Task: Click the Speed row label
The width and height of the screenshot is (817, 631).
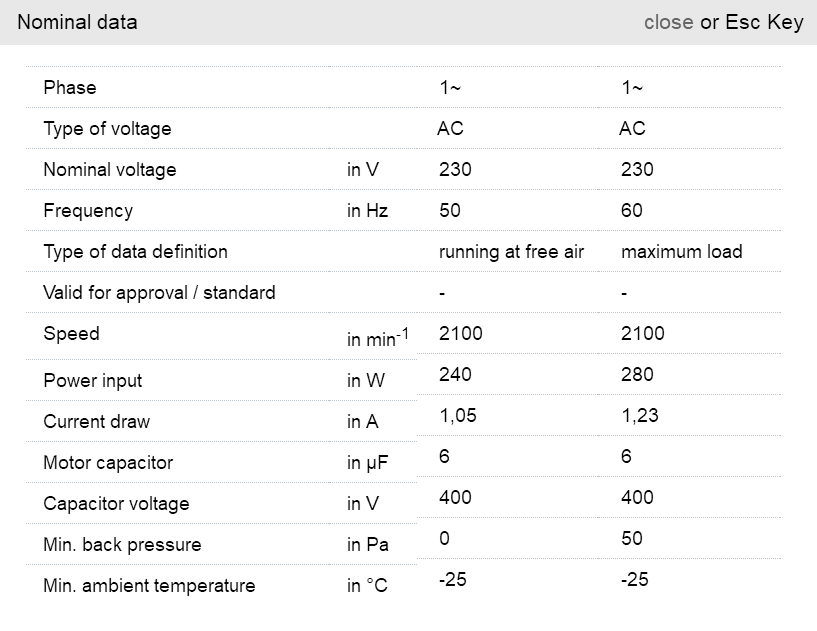Action: click(71, 334)
